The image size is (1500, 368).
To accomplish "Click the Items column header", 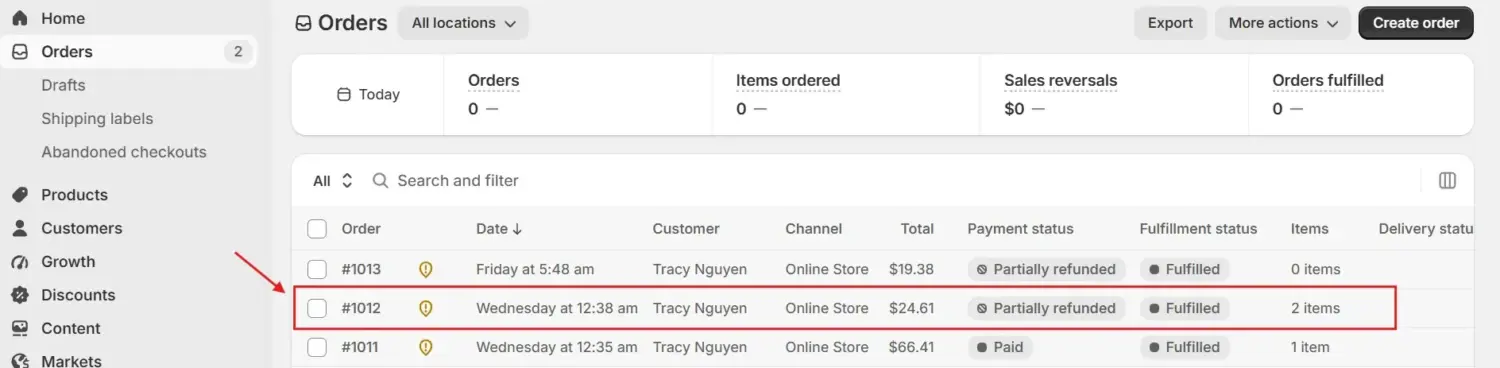I will tap(1309, 229).
